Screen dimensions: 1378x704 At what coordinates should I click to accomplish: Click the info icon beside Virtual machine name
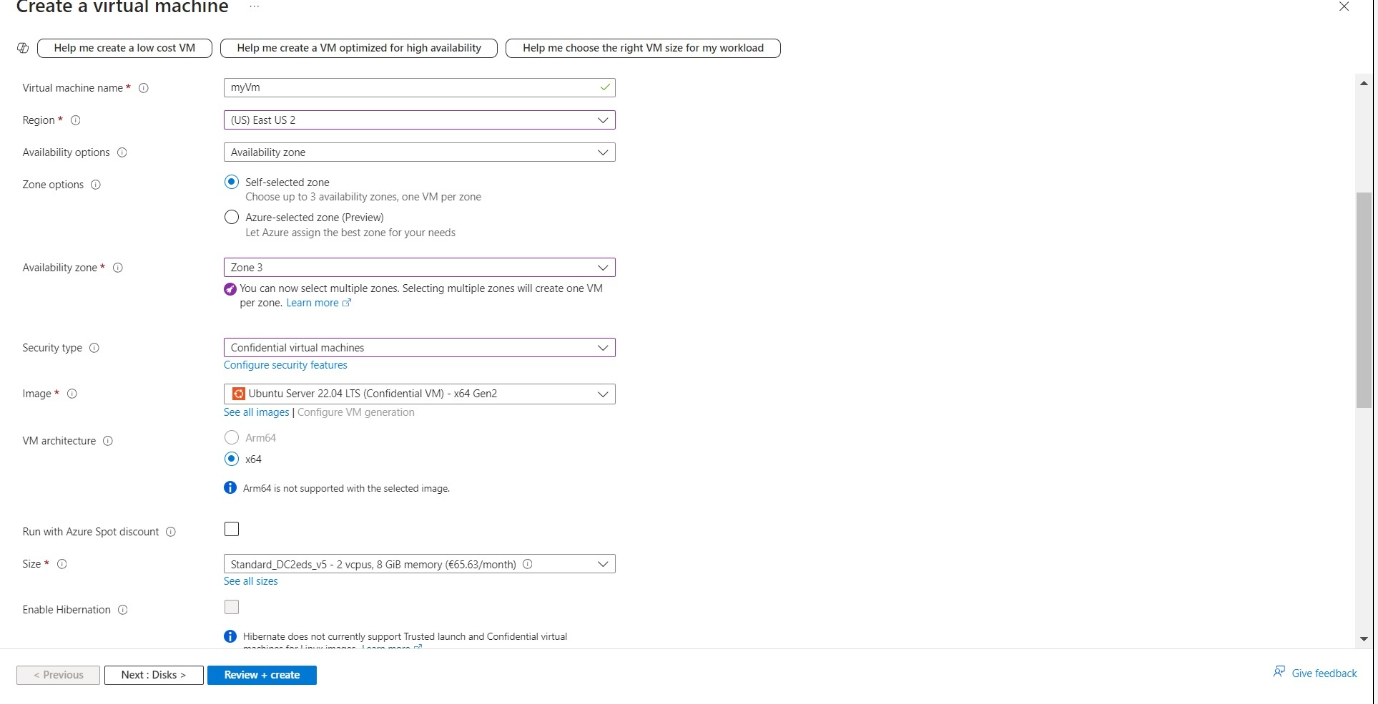pos(144,88)
